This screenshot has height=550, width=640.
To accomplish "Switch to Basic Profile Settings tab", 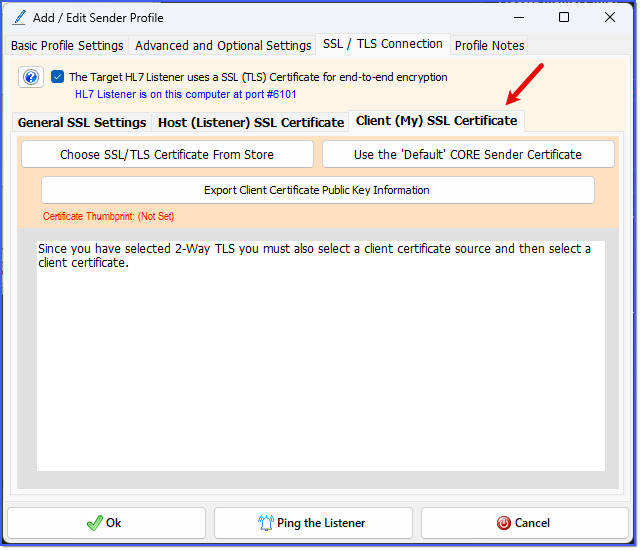I will pos(67,45).
